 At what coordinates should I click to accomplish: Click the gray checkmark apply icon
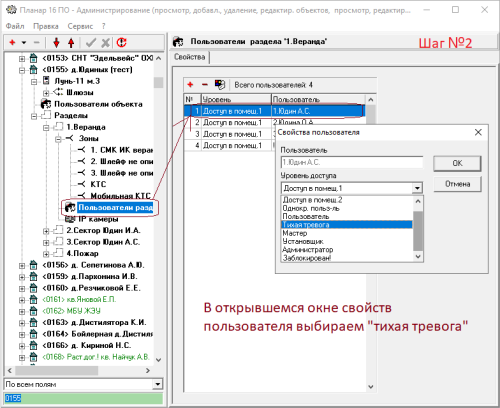click(x=91, y=42)
